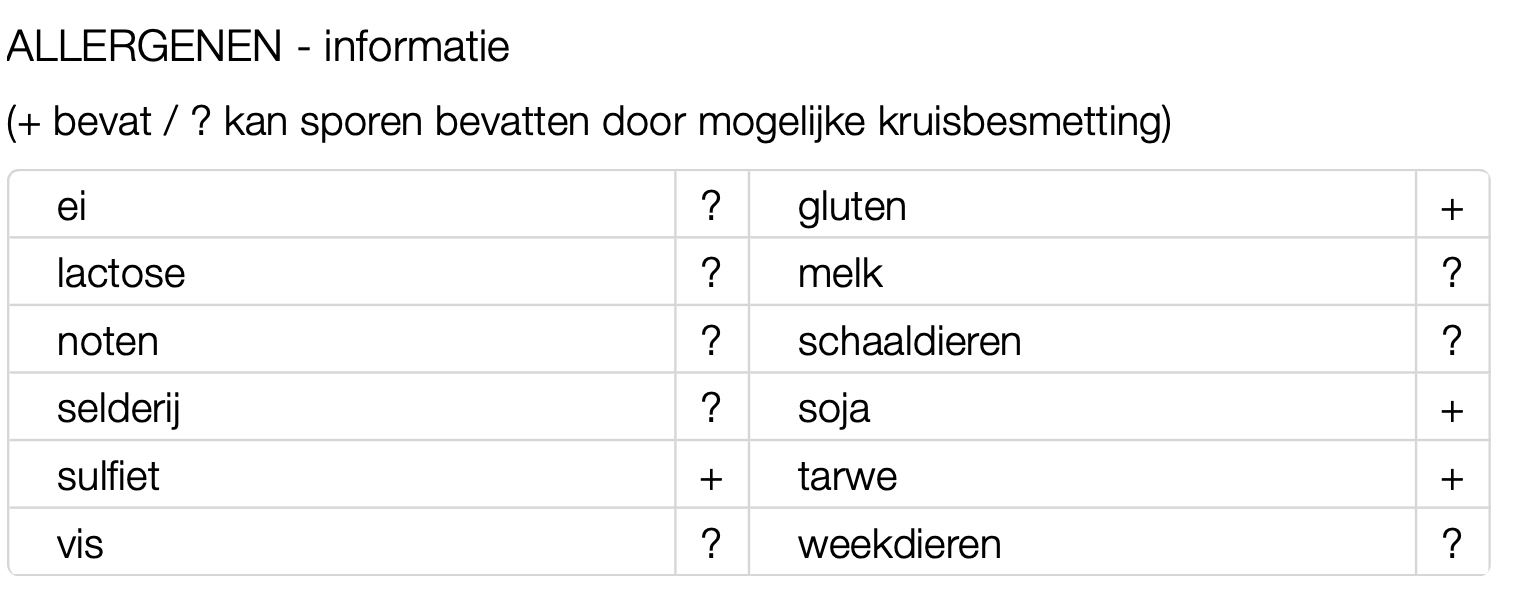Click the question mark next to ei
The width and height of the screenshot is (1518, 616).
click(711, 207)
